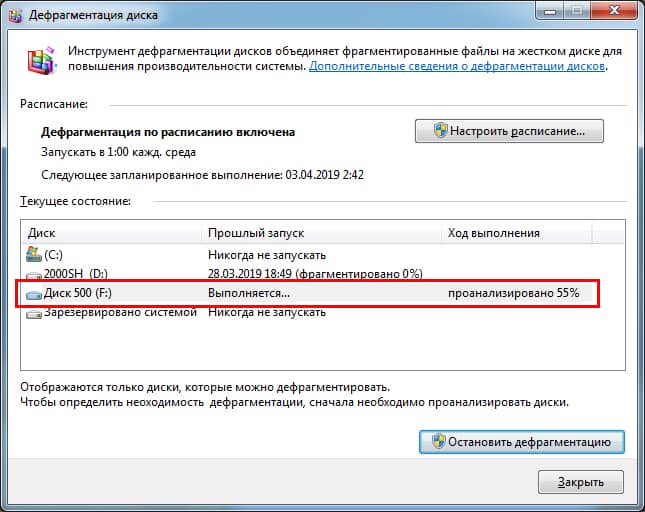The width and height of the screenshot is (645, 512).
Task: Click the Закрыть button
Action: [581, 482]
